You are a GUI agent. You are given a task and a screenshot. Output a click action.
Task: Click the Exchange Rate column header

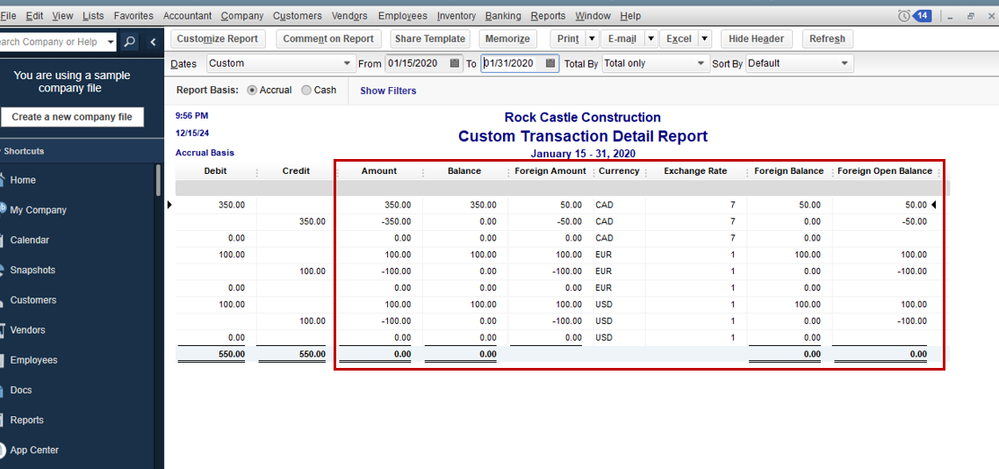point(695,171)
